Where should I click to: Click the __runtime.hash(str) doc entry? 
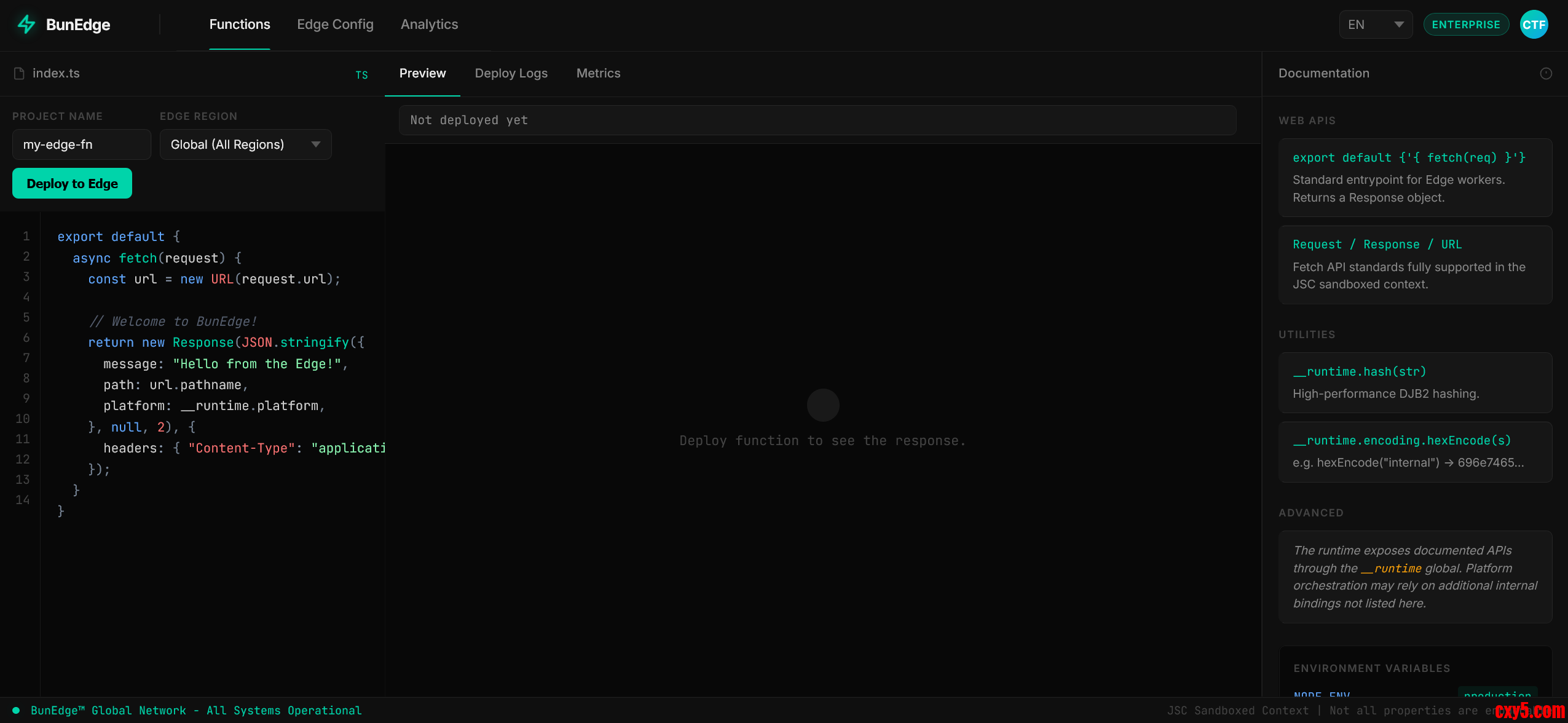coord(1414,382)
